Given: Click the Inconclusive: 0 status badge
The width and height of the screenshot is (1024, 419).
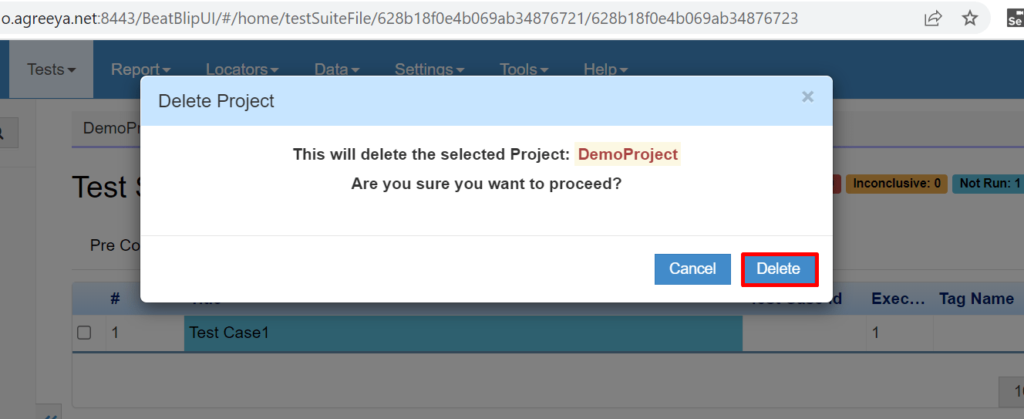Looking at the screenshot, I should tap(897, 184).
